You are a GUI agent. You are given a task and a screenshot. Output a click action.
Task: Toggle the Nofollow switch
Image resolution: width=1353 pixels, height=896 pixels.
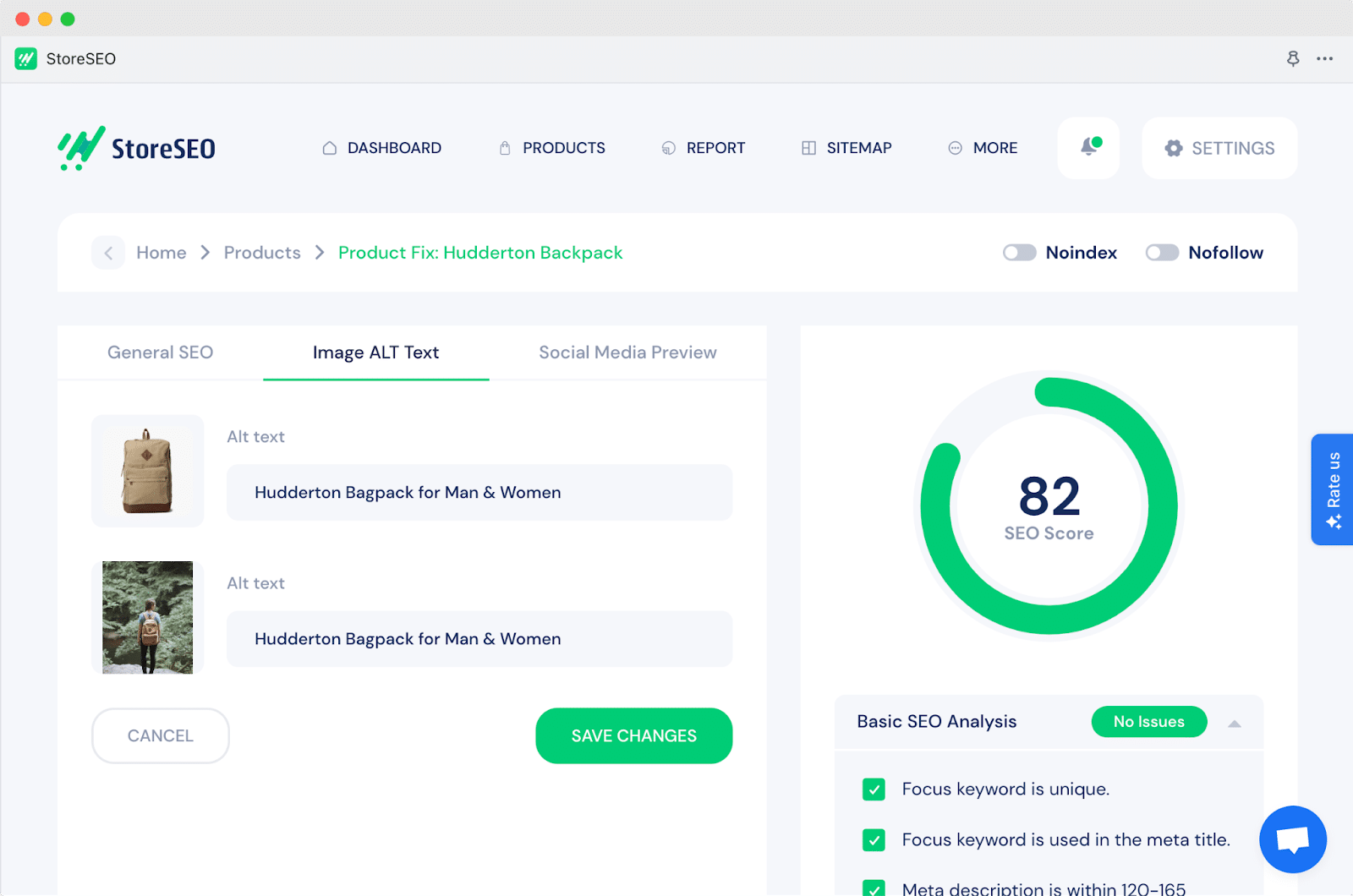pos(1162,253)
